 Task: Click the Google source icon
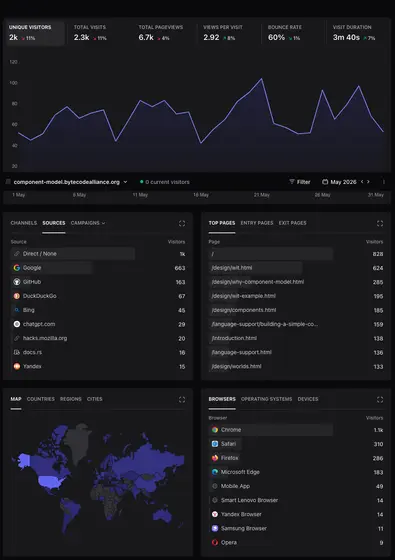17,268
